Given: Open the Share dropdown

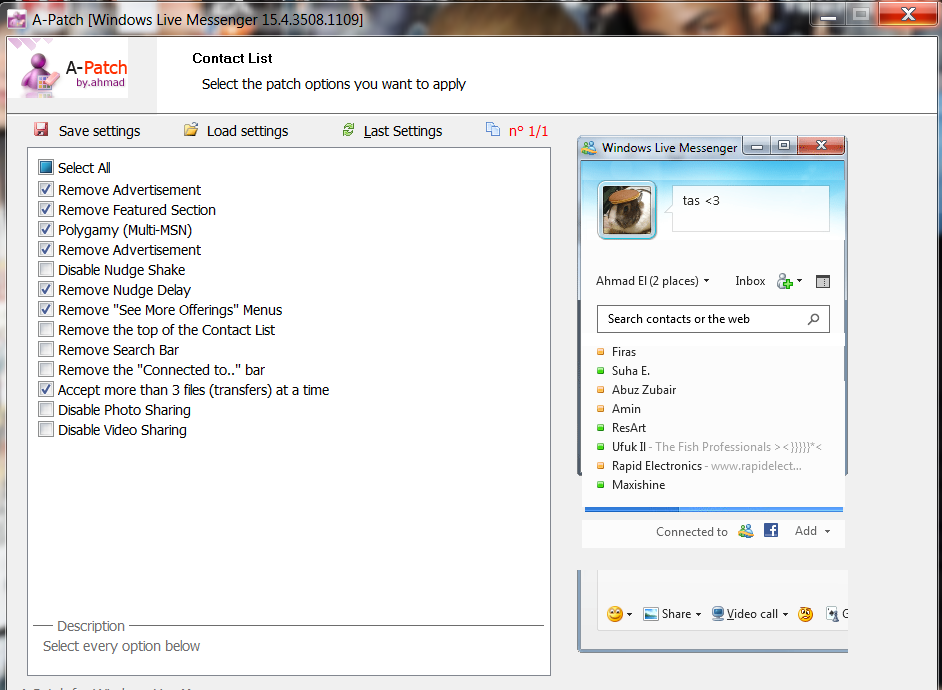Looking at the screenshot, I should tap(672, 613).
